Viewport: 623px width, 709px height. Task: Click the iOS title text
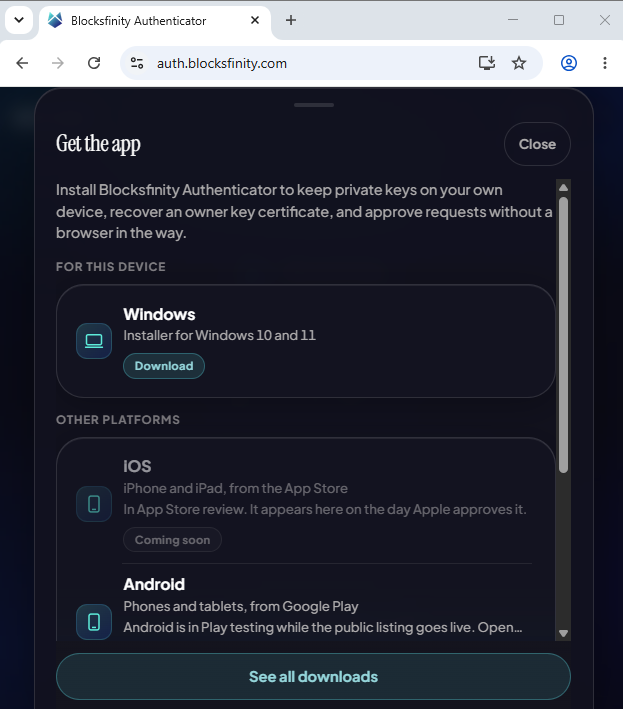tap(137, 466)
